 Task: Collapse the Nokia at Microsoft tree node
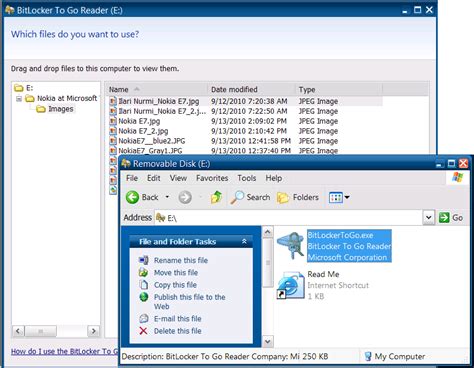pos(19,99)
